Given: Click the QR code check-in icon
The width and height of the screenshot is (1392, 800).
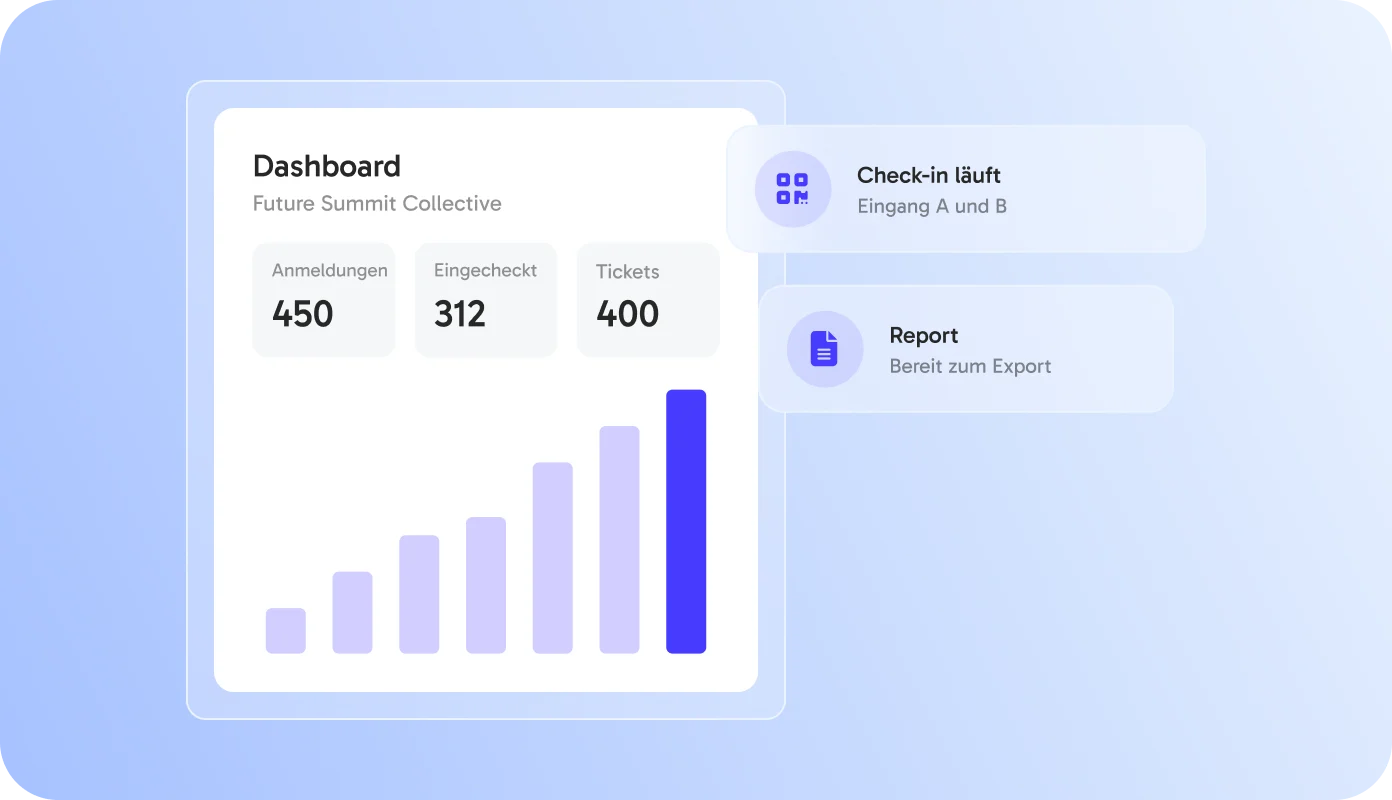Looking at the screenshot, I should [793, 189].
